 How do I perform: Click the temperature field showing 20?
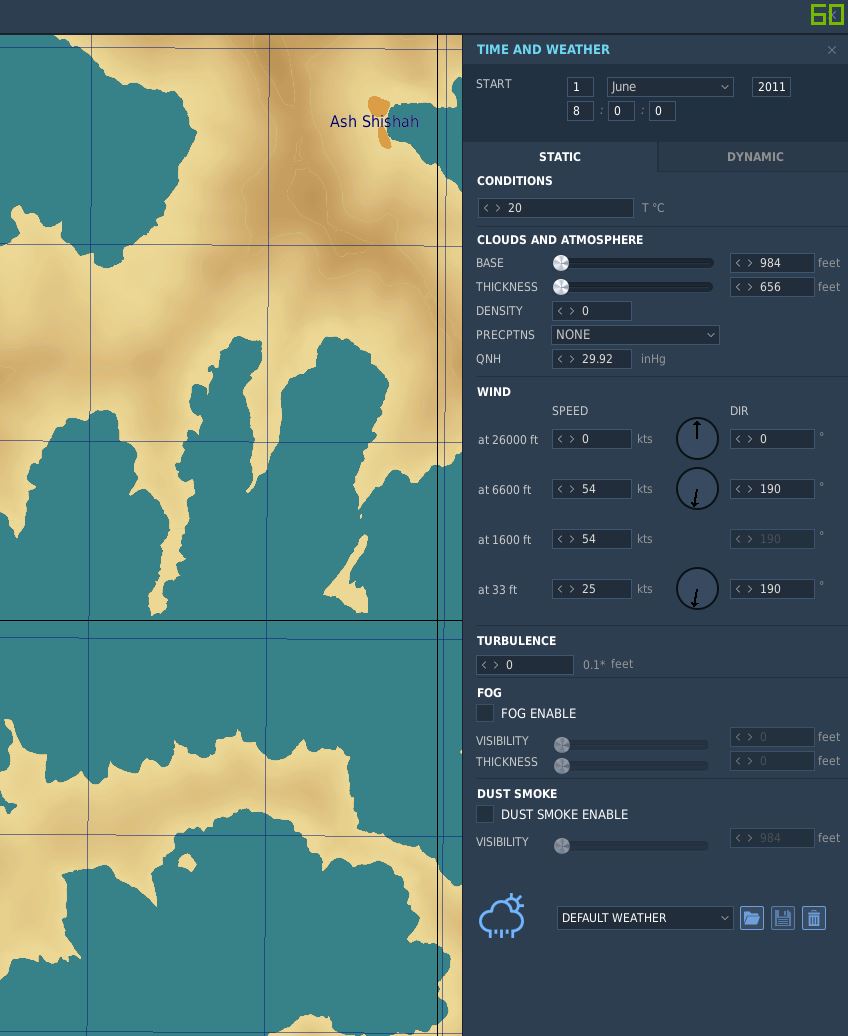(555, 208)
